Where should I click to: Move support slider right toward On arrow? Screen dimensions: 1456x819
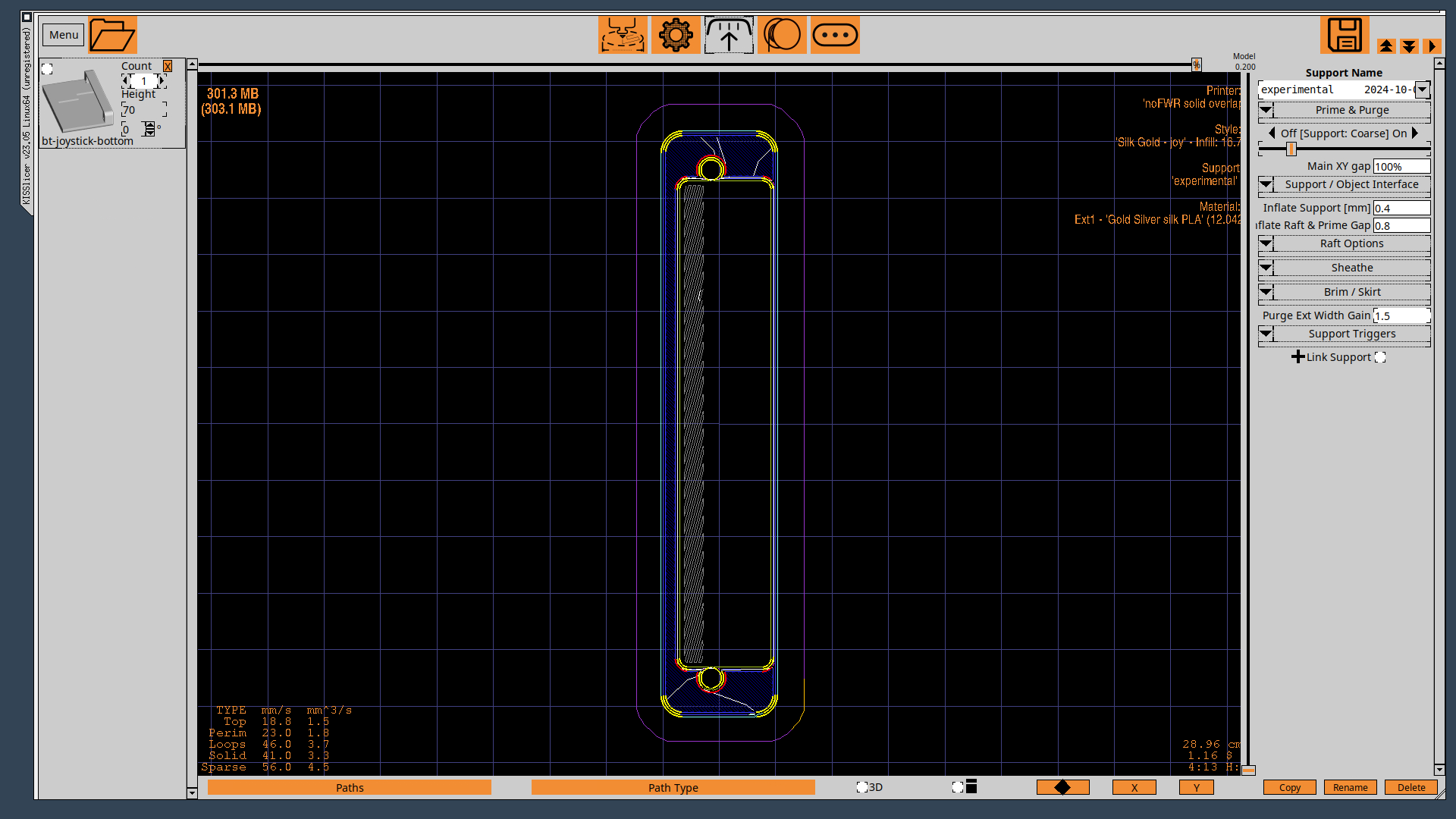pos(1415,133)
